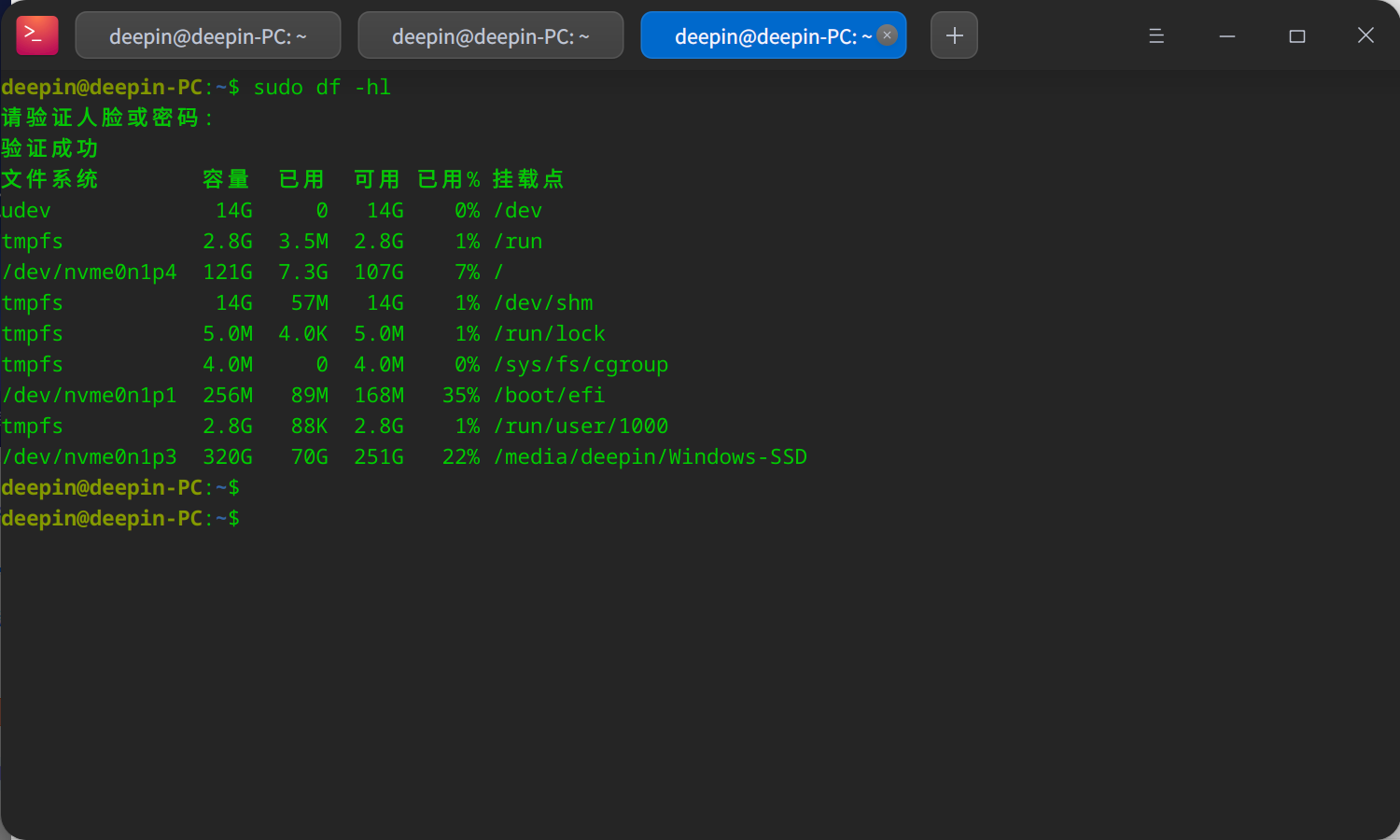
Task: Click the sudo df -hl command text
Action: (x=322, y=87)
